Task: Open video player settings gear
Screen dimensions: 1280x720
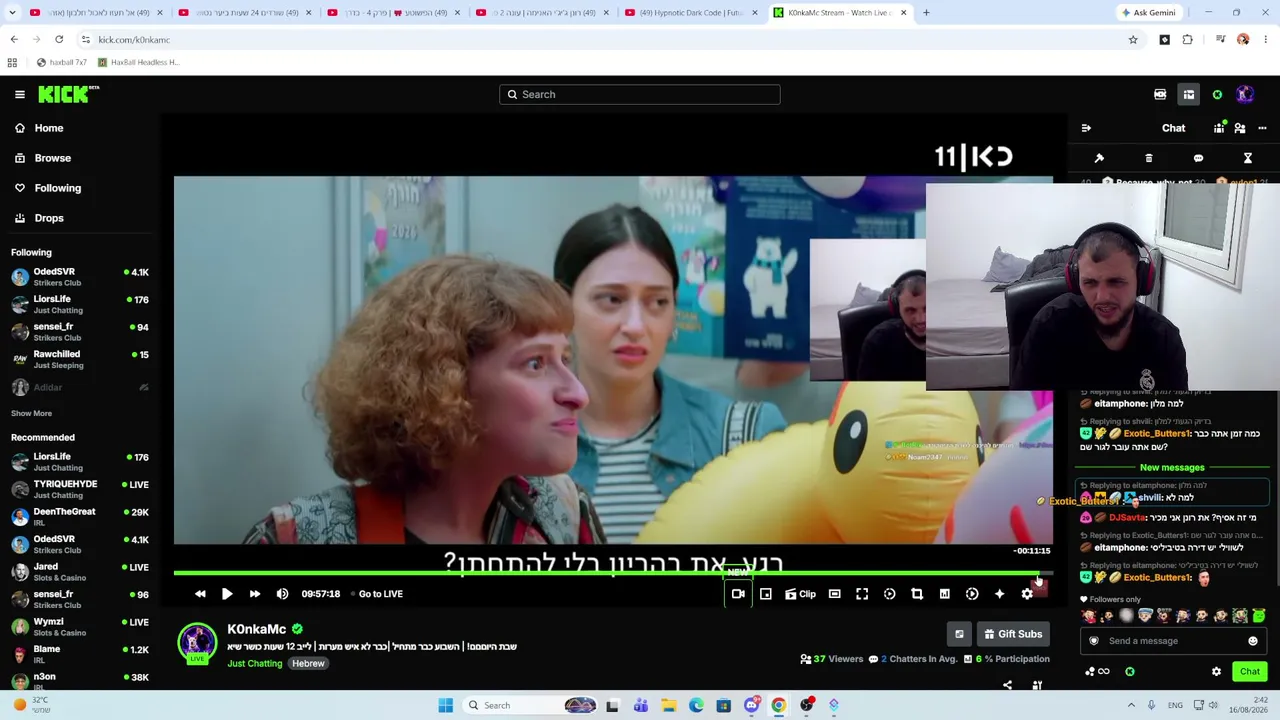Action: point(1027,594)
